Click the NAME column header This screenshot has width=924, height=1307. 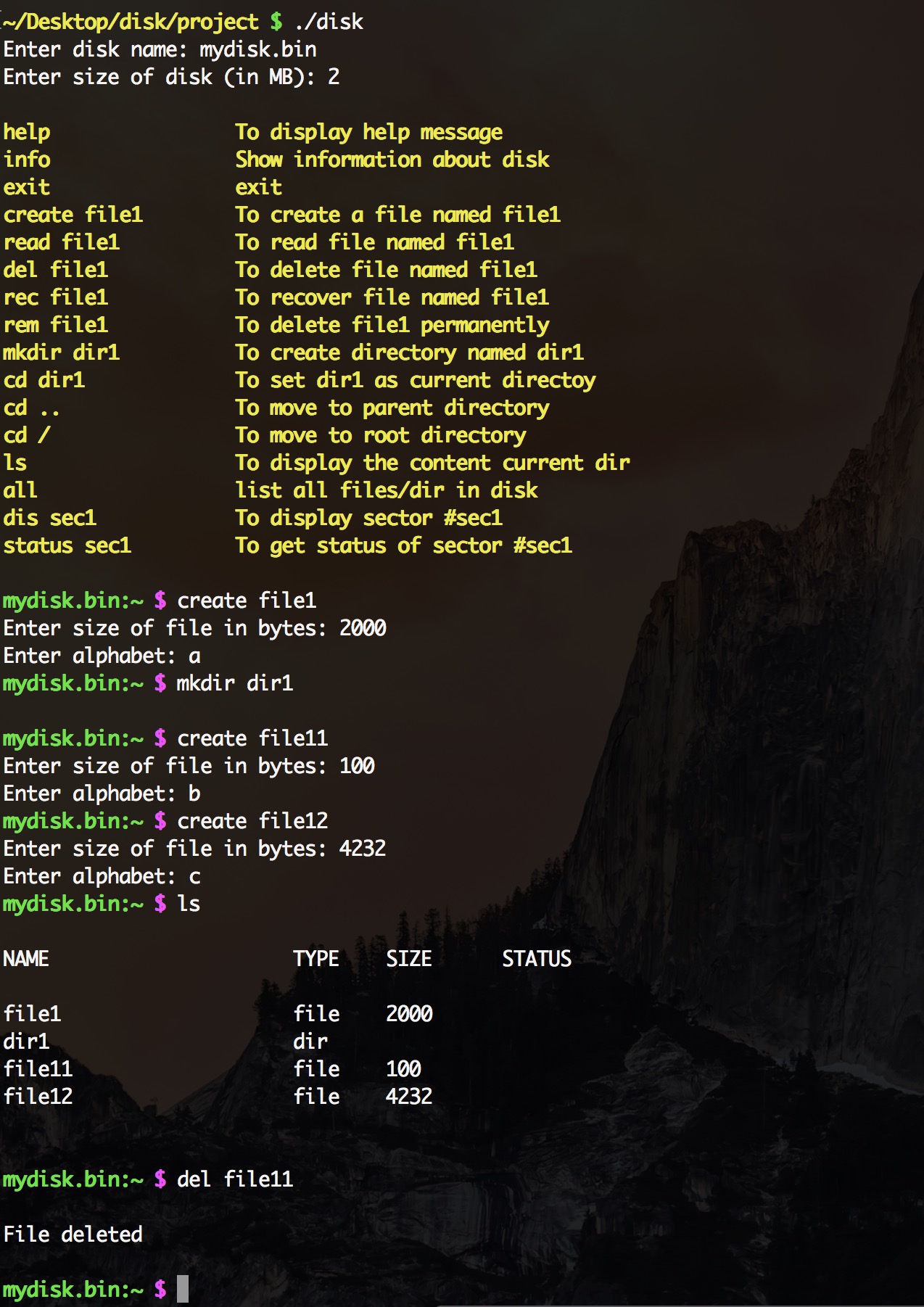[x=26, y=959]
